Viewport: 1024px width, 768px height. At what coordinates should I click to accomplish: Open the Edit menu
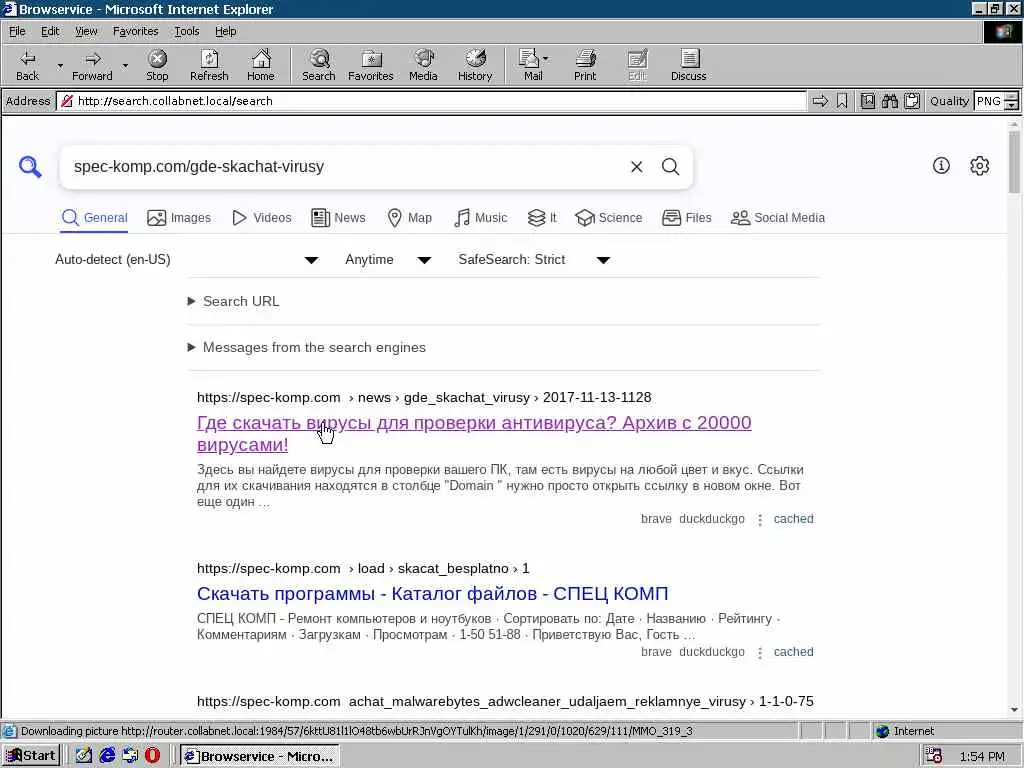pos(50,31)
